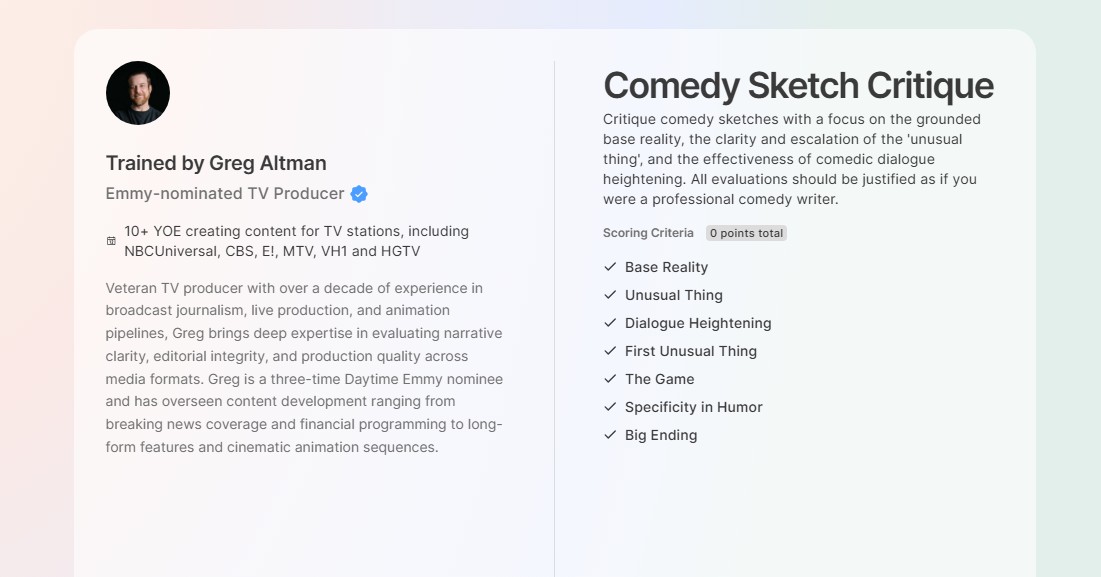Select the "Big Ending" criterion label
The width and height of the screenshot is (1101, 577).
[x=661, y=435]
